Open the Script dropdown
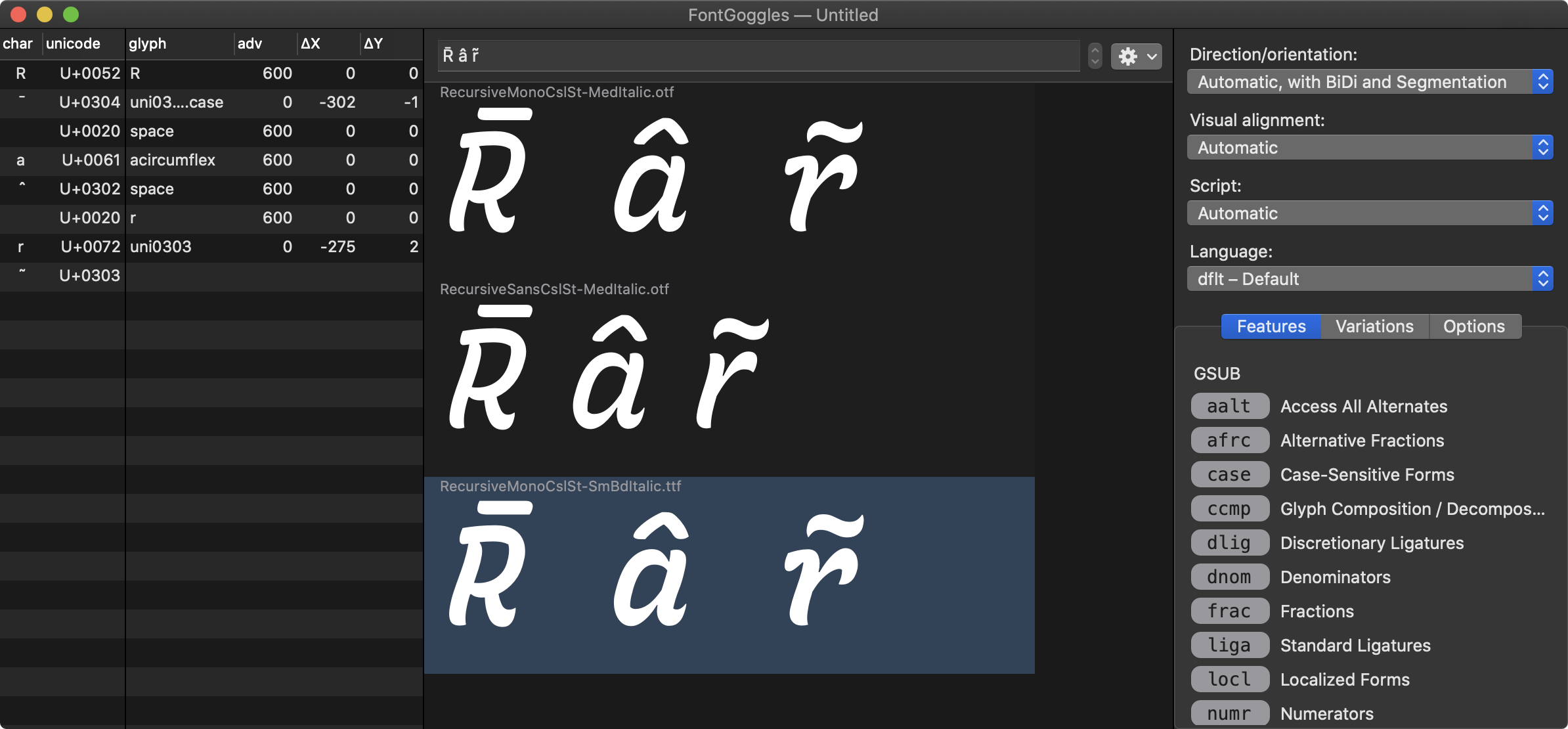The height and width of the screenshot is (729, 1568). tap(1370, 213)
